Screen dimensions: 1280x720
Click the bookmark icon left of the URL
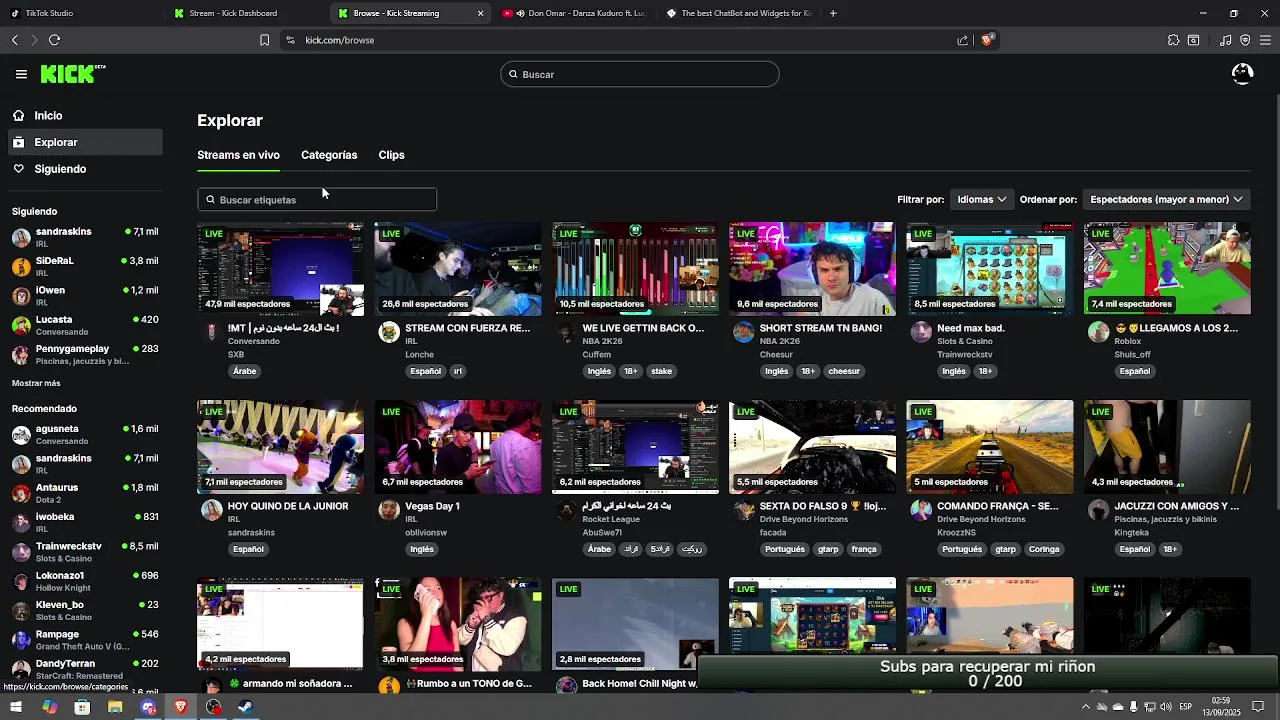coord(264,40)
